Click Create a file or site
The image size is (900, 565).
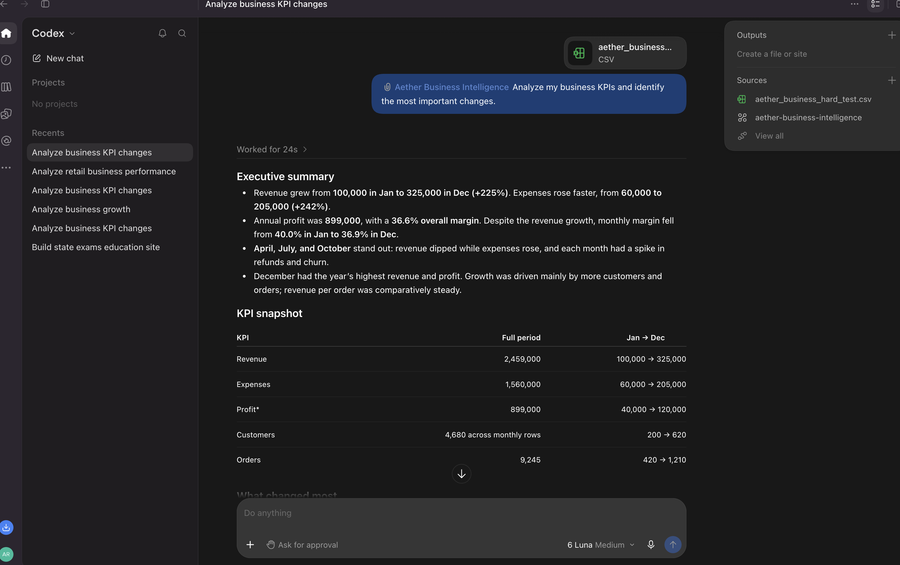[x=772, y=54]
